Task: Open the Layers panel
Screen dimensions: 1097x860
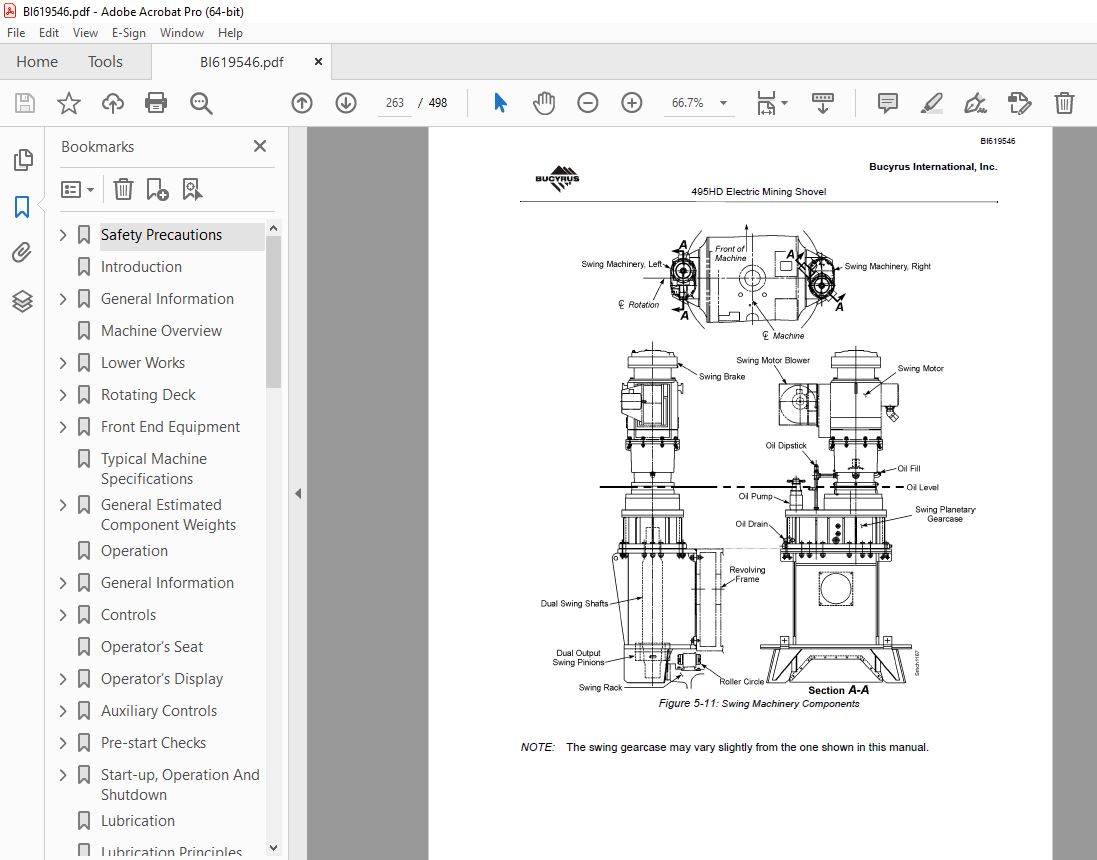Action: coord(22,301)
